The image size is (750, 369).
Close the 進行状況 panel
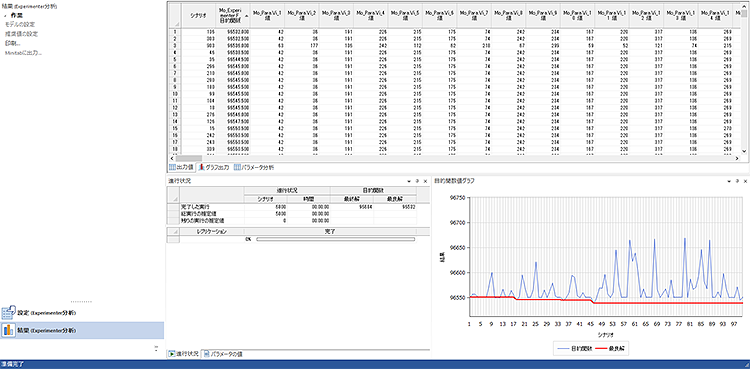pos(425,181)
